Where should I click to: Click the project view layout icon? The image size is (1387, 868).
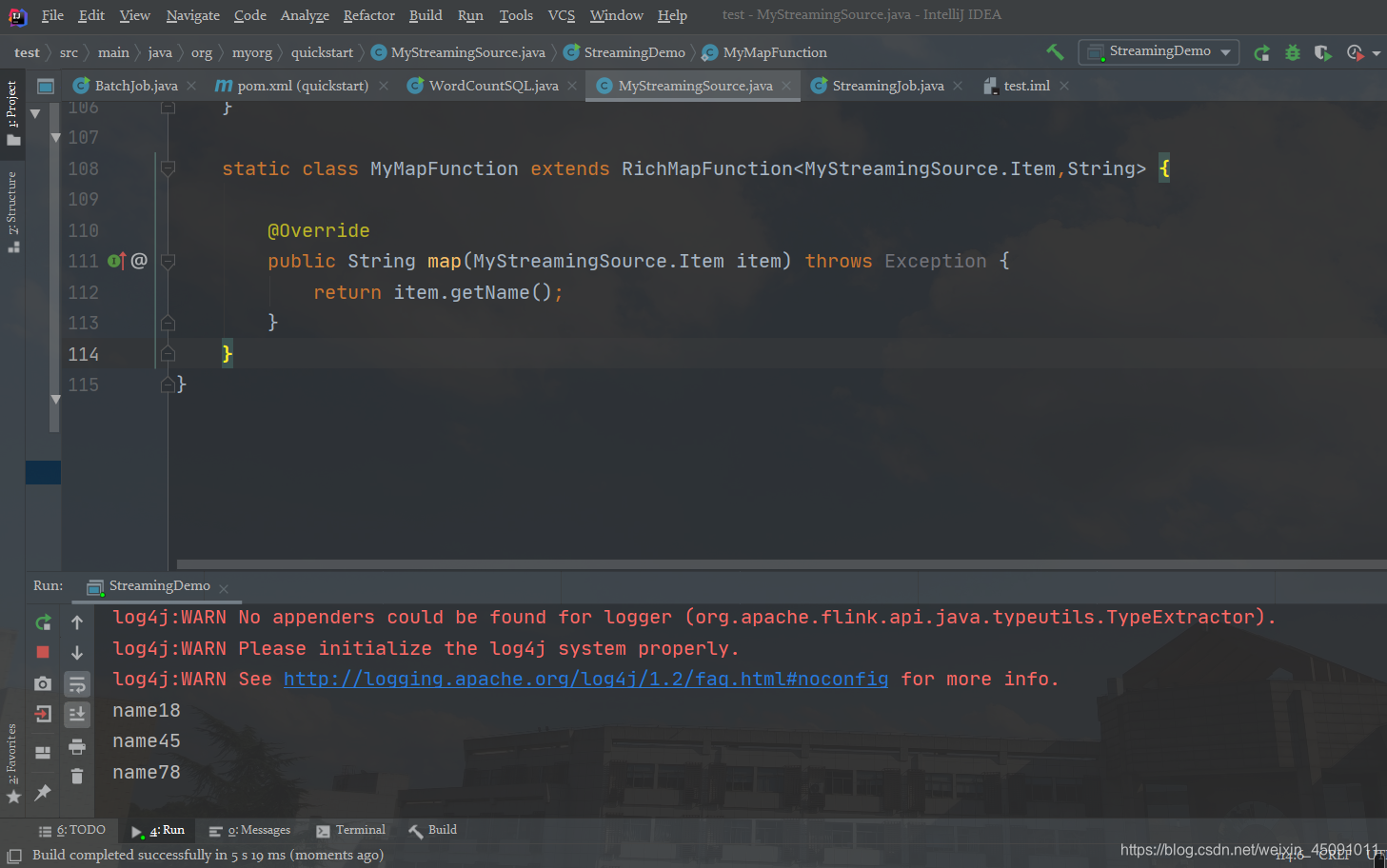pyautogui.click(x=45, y=86)
